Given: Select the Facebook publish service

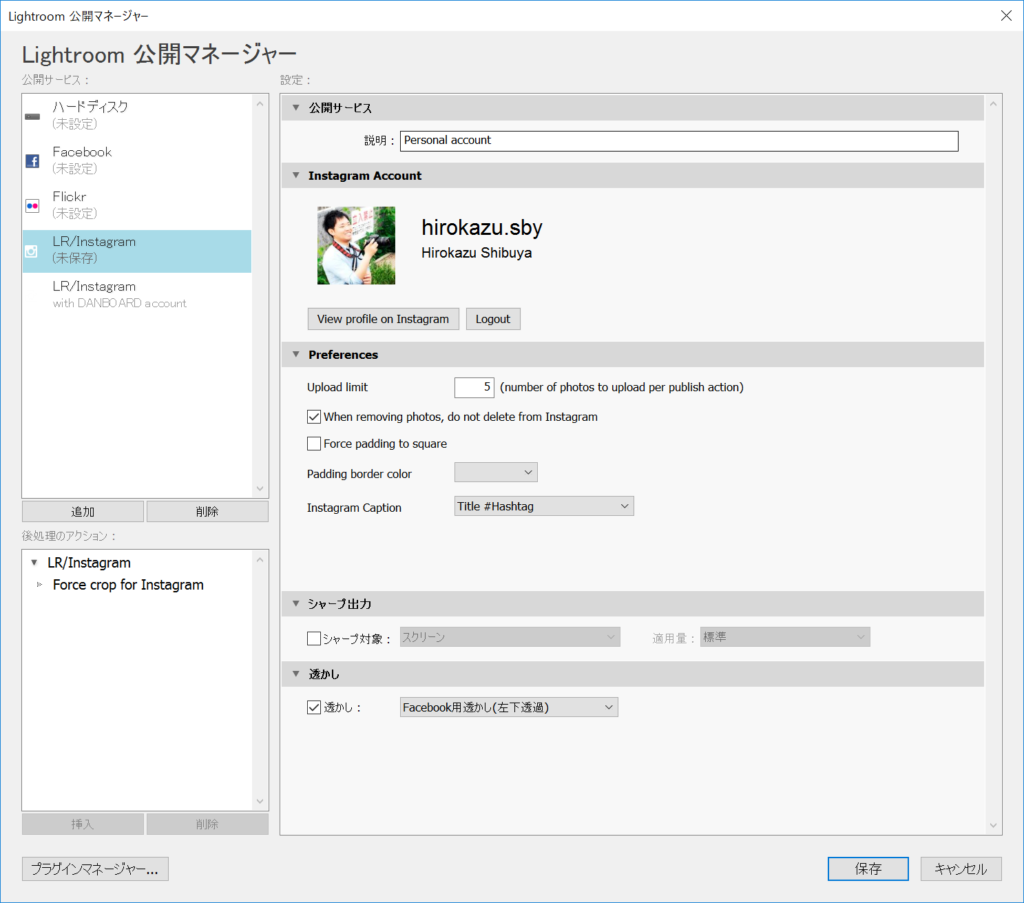Looking at the screenshot, I should pos(137,161).
